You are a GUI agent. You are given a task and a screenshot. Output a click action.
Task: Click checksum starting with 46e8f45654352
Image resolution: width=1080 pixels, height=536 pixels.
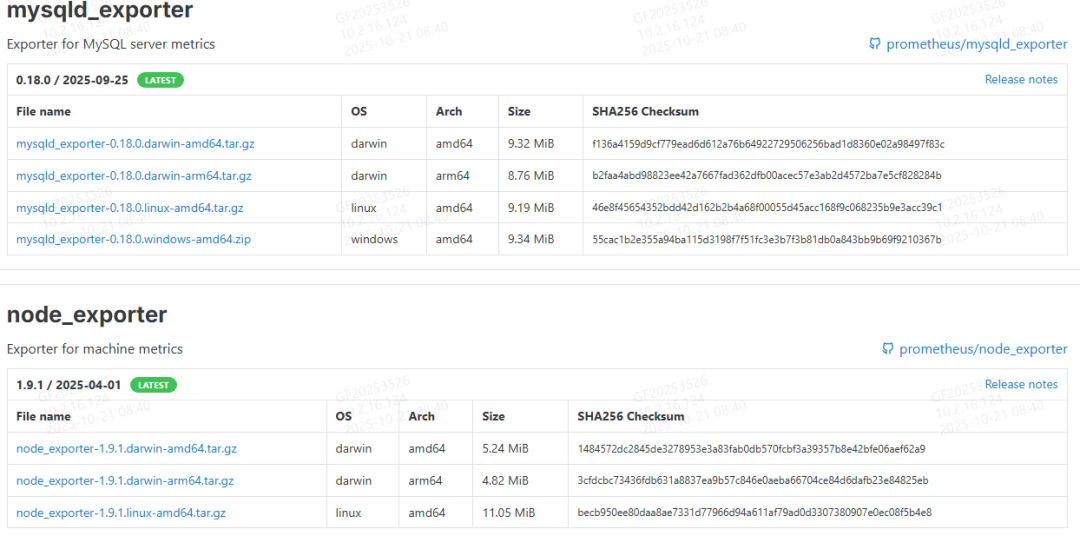767,207
